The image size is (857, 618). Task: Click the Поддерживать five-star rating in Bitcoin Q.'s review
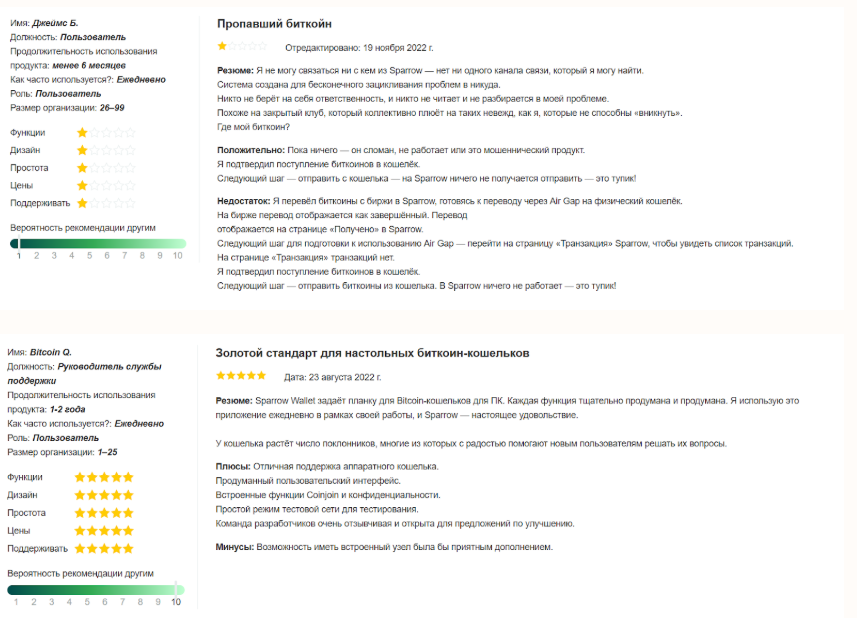104,549
